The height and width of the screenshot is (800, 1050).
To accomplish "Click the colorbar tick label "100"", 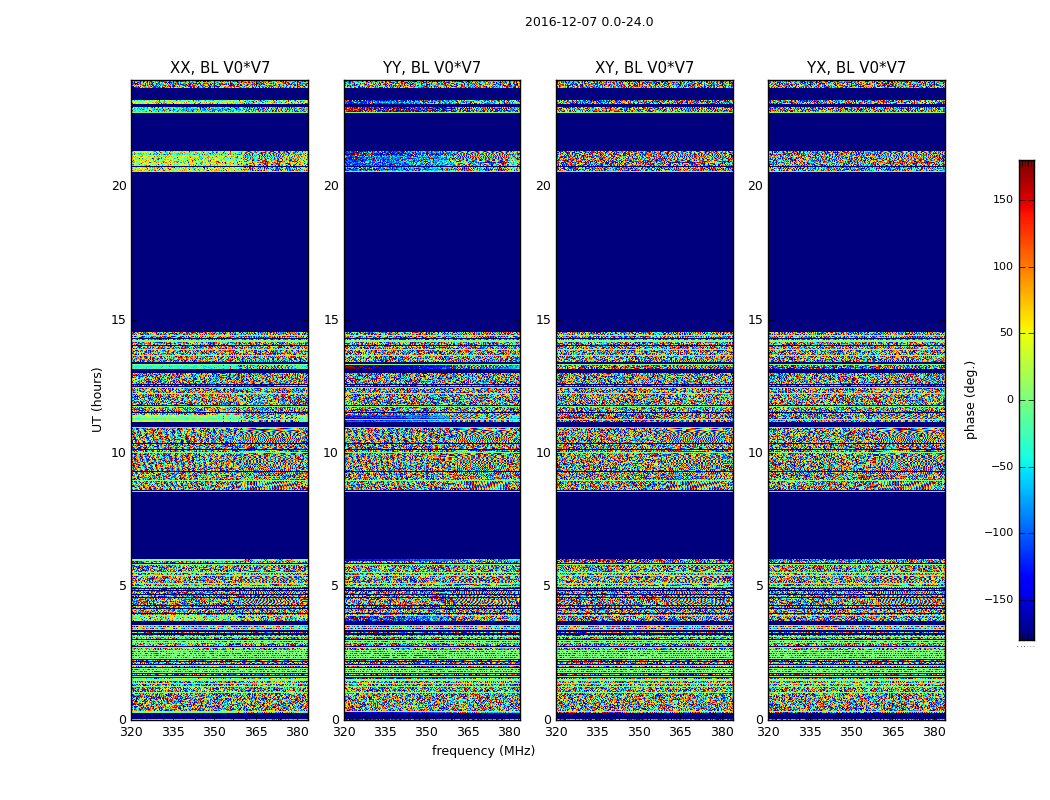I will (1002, 266).
